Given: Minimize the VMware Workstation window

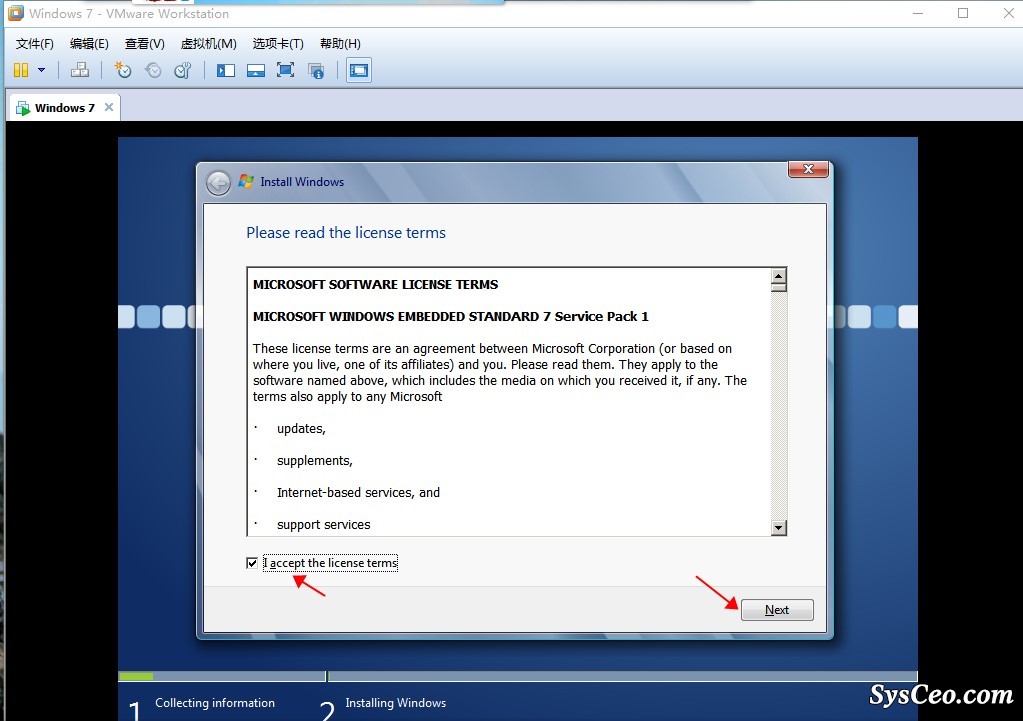Looking at the screenshot, I should click(918, 13).
